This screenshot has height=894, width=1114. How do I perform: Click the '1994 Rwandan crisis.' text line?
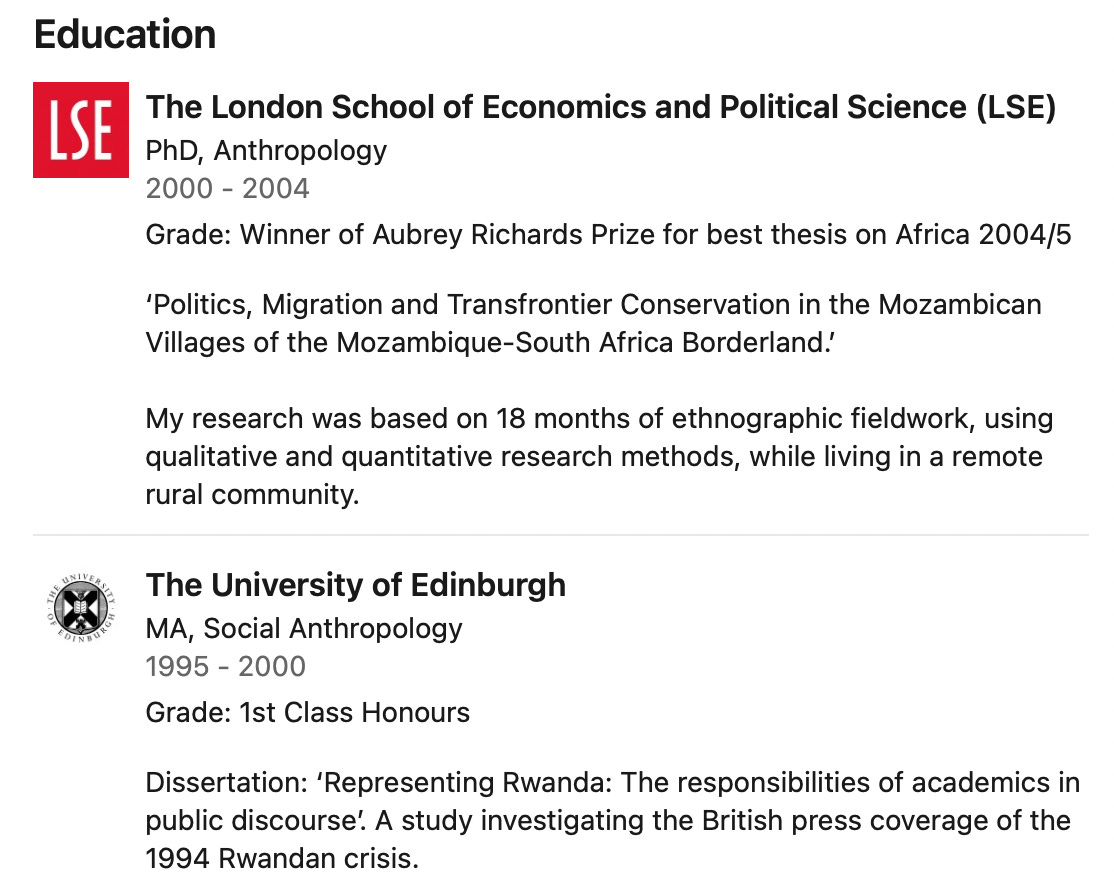280,859
